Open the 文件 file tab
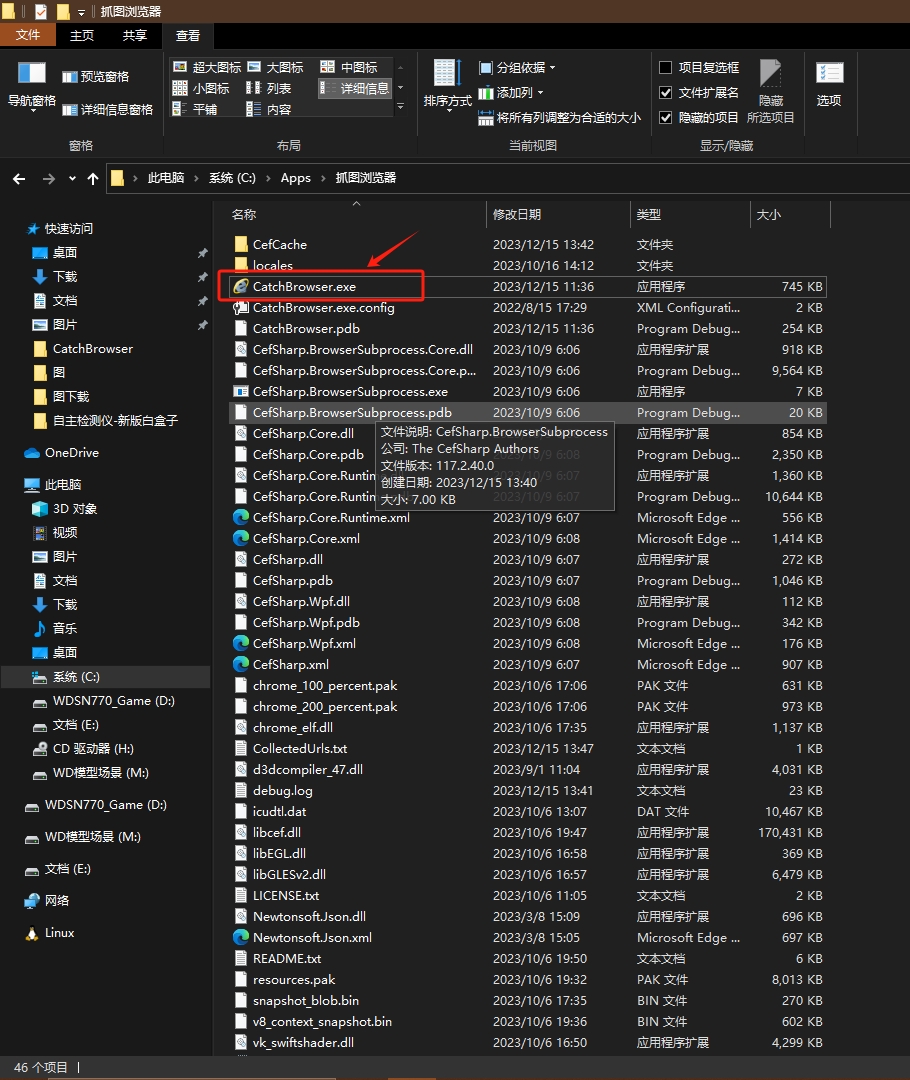This screenshot has width=910, height=1080. 28,35
